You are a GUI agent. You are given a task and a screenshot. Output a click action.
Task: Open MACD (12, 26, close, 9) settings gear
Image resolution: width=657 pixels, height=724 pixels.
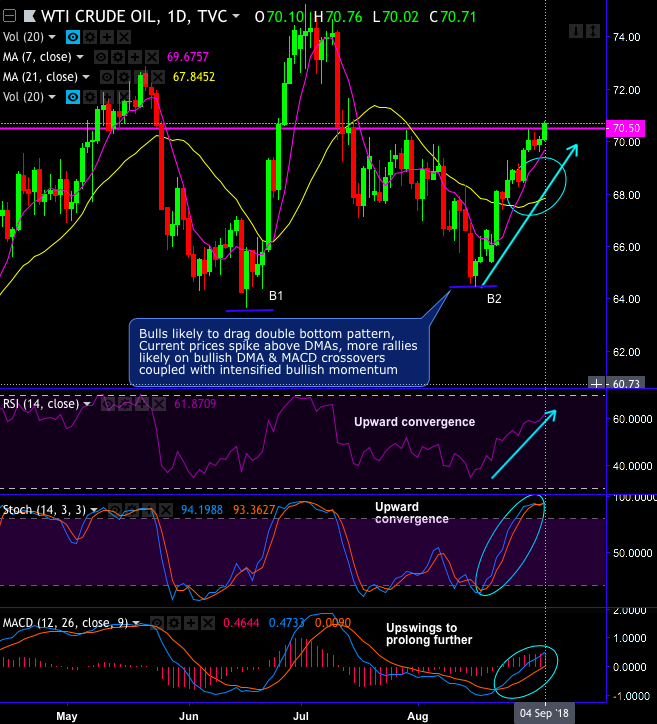pos(174,623)
